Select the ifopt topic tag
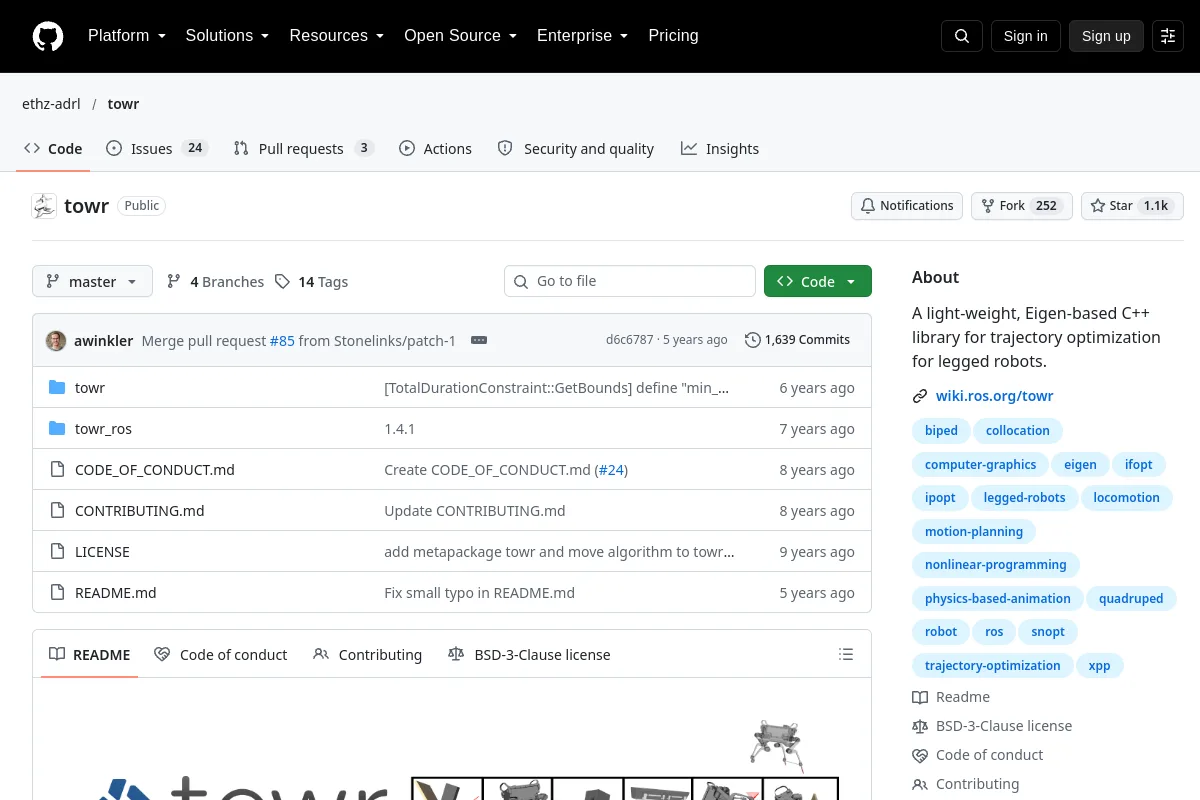 (1138, 465)
